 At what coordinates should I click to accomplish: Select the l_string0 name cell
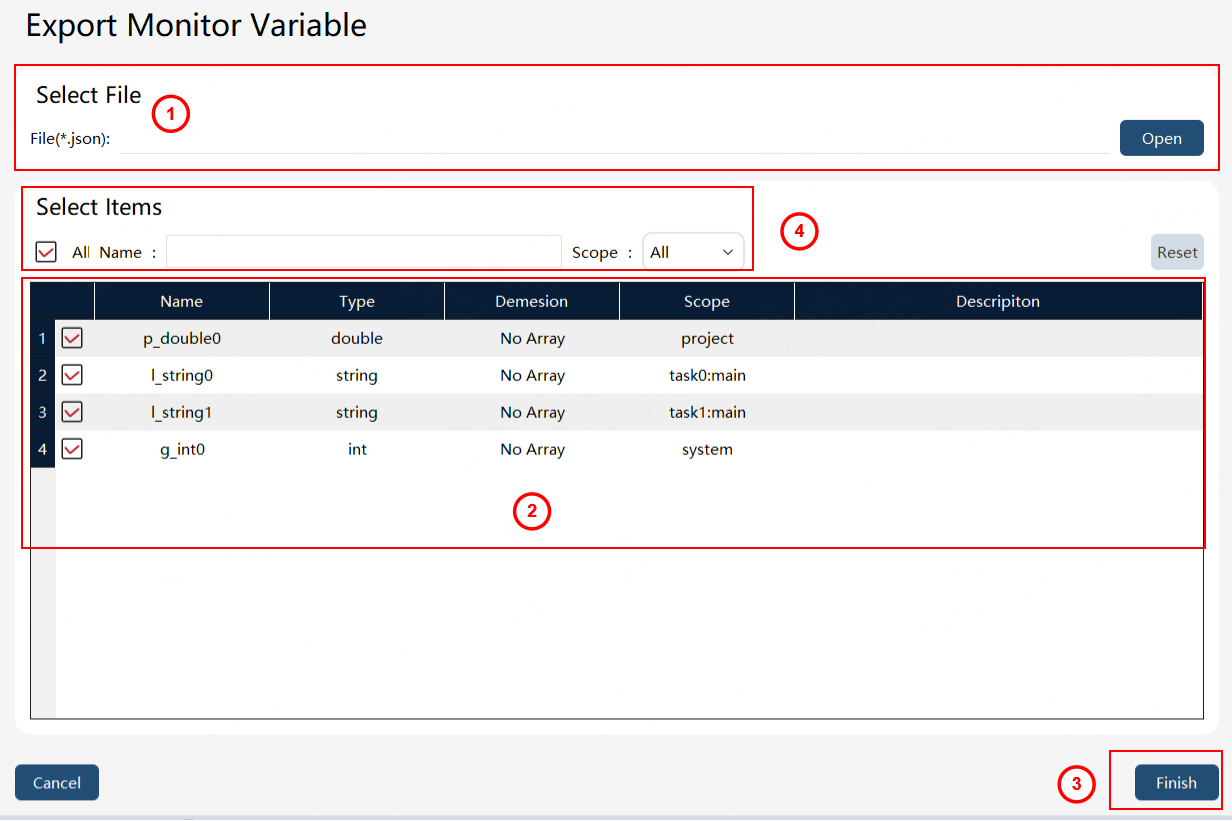tap(182, 375)
